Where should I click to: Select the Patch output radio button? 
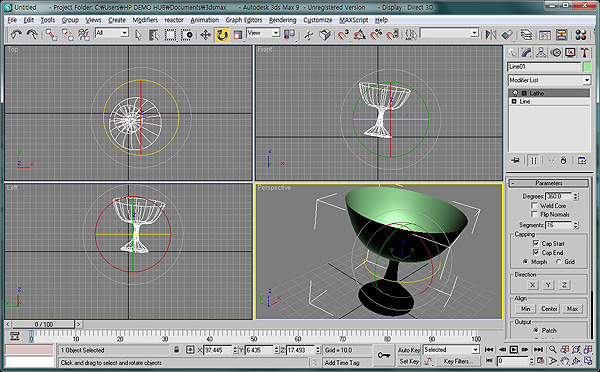[x=536, y=330]
